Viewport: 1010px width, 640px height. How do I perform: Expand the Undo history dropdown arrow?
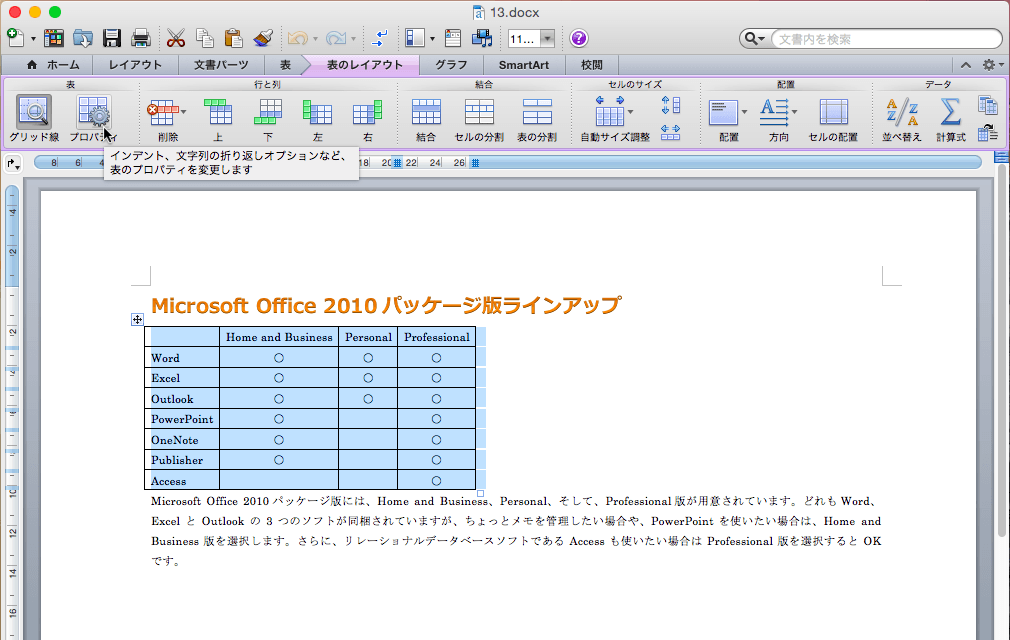[315, 39]
